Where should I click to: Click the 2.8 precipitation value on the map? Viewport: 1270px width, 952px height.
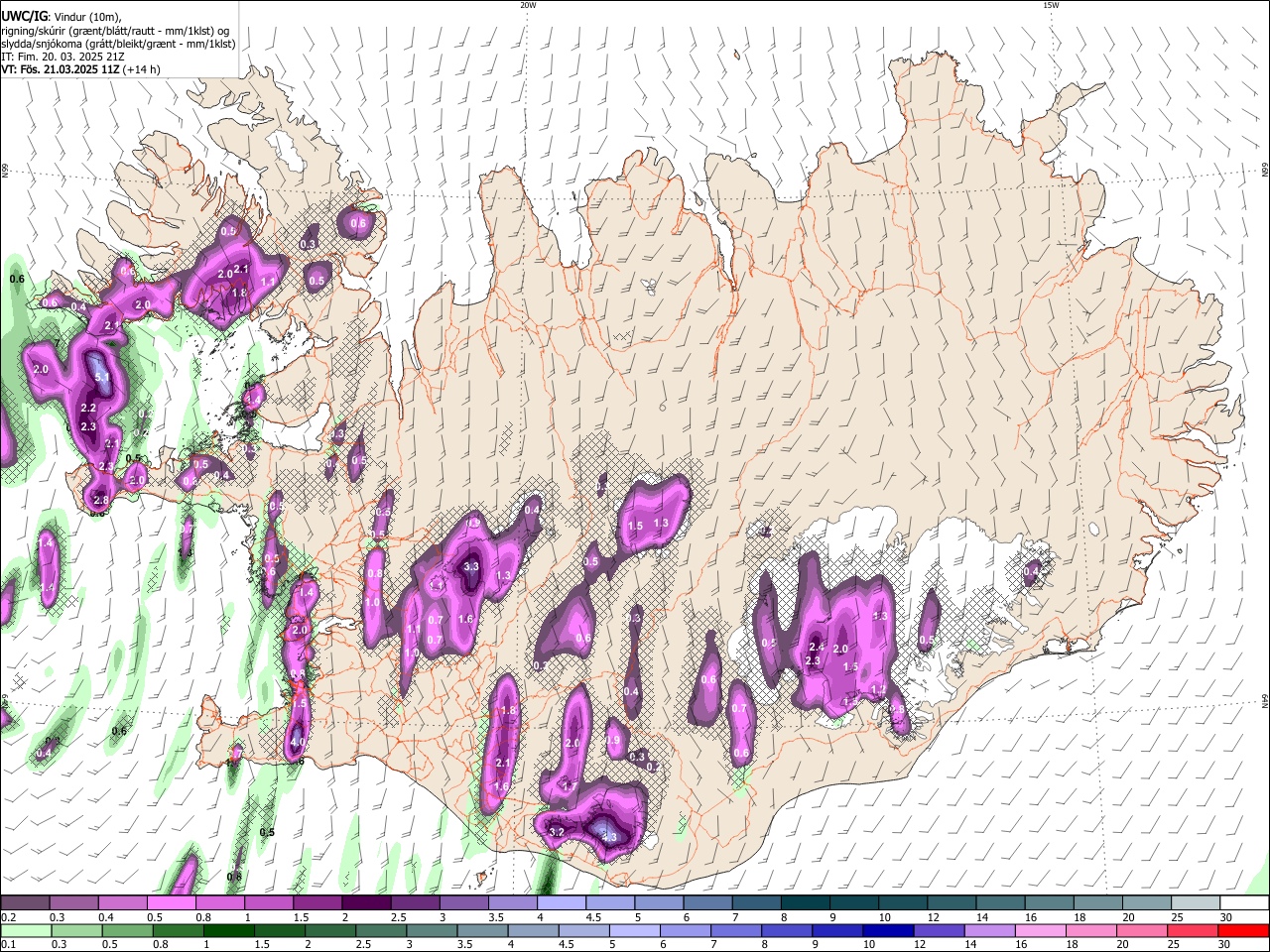point(100,500)
